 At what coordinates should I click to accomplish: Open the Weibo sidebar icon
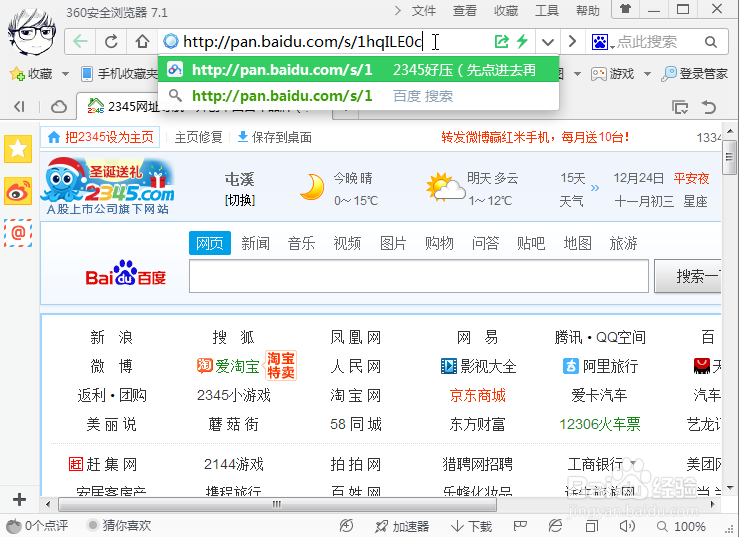[x=18, y=191]
